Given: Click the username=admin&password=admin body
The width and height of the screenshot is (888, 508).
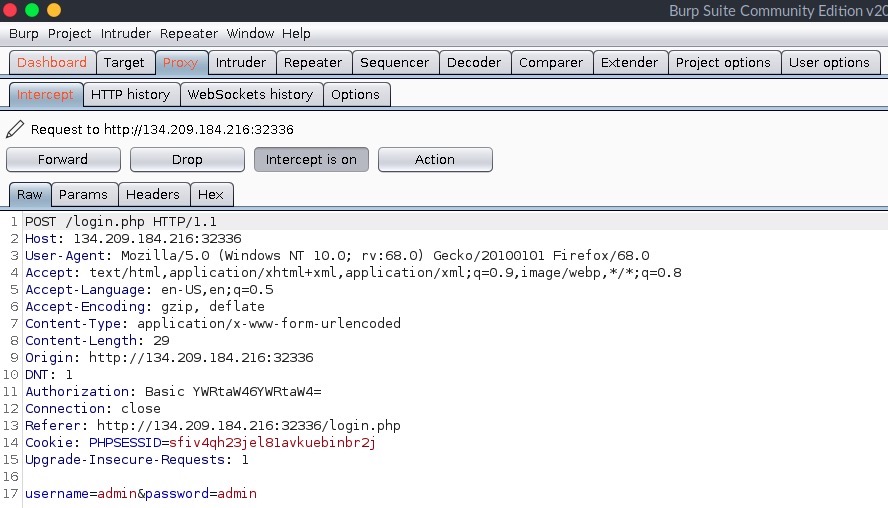Looking at the screenshot, I should [141, 493].
